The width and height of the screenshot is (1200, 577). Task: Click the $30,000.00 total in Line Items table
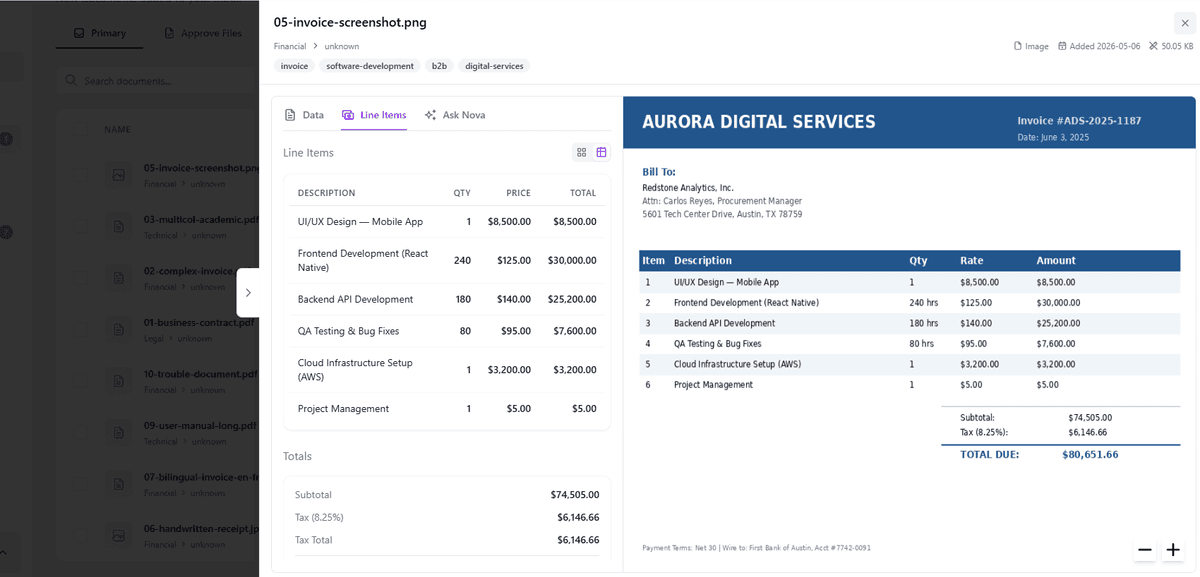[x=572, y=260]
